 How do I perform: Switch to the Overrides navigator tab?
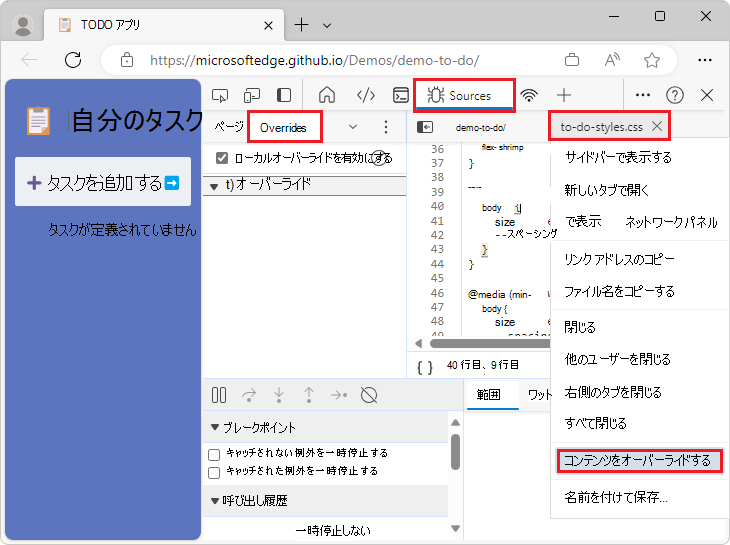point(285,127)
